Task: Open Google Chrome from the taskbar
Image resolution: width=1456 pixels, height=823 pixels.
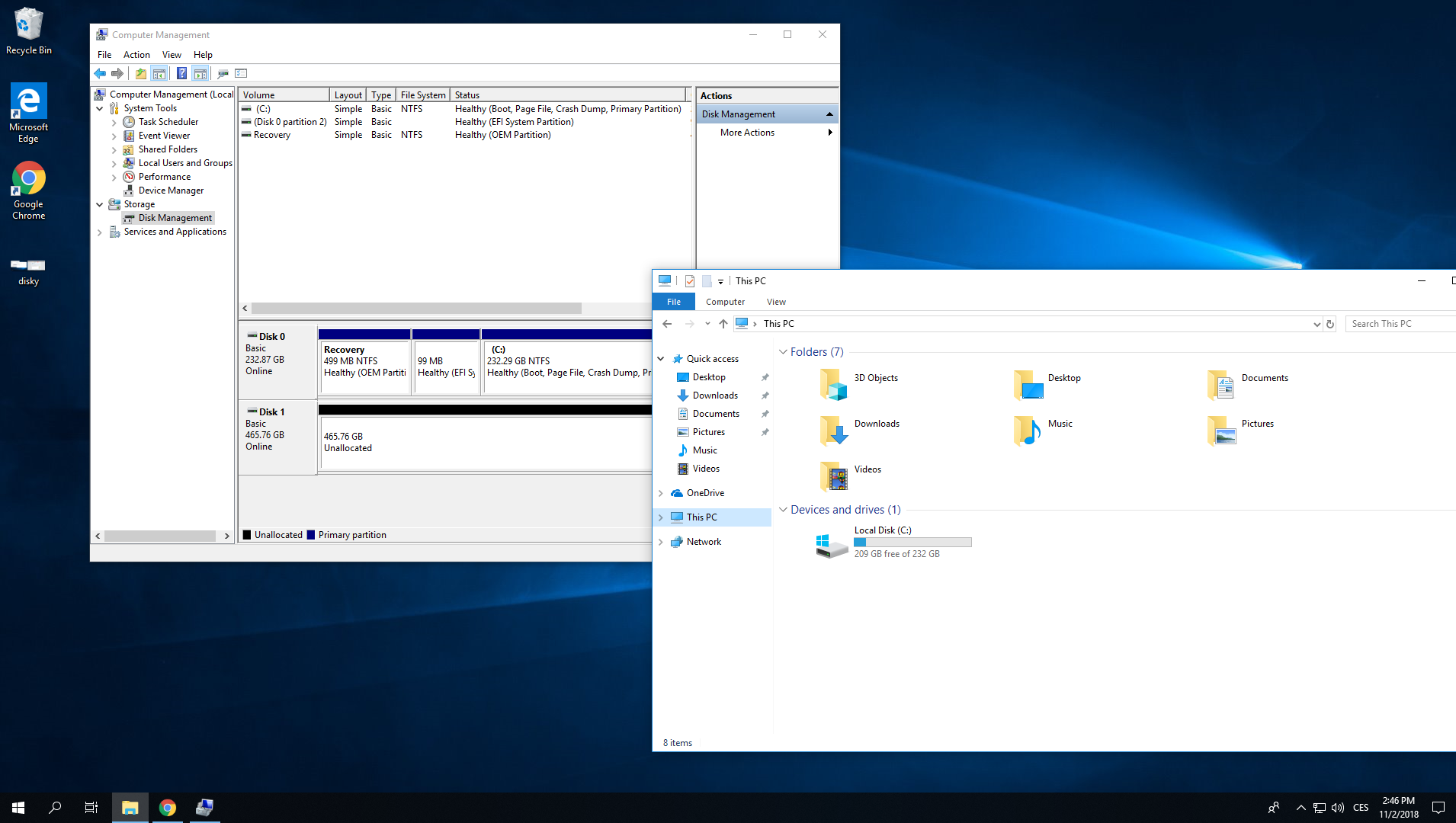Action: coord(168,808)
